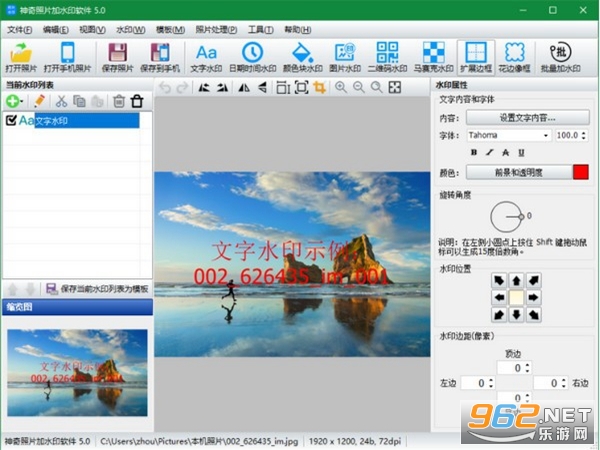The image size is (600, 450).
Task: Add a text watermark via 文字水印
Action: coord(206,57)
